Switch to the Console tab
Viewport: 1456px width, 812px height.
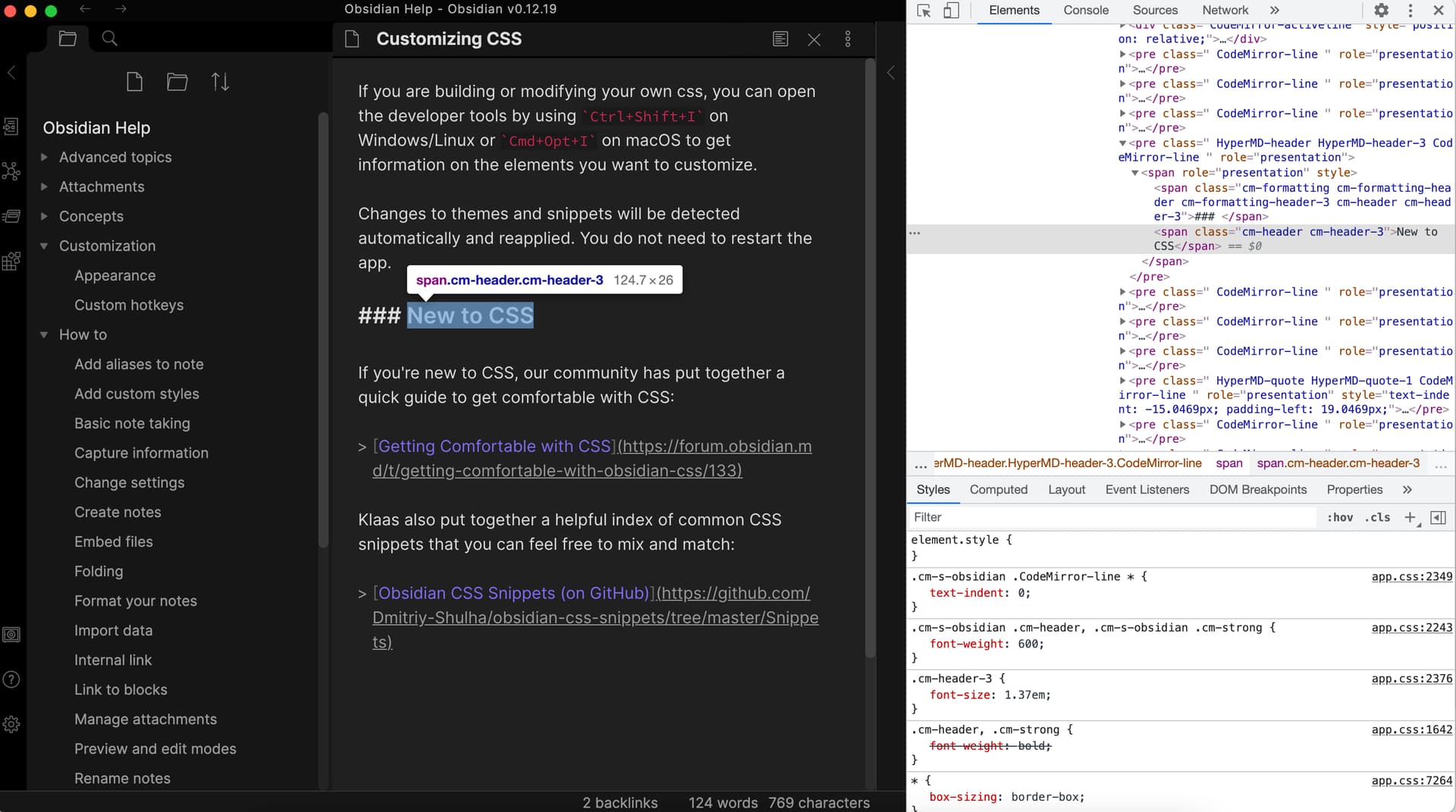tap(1085, 11)
